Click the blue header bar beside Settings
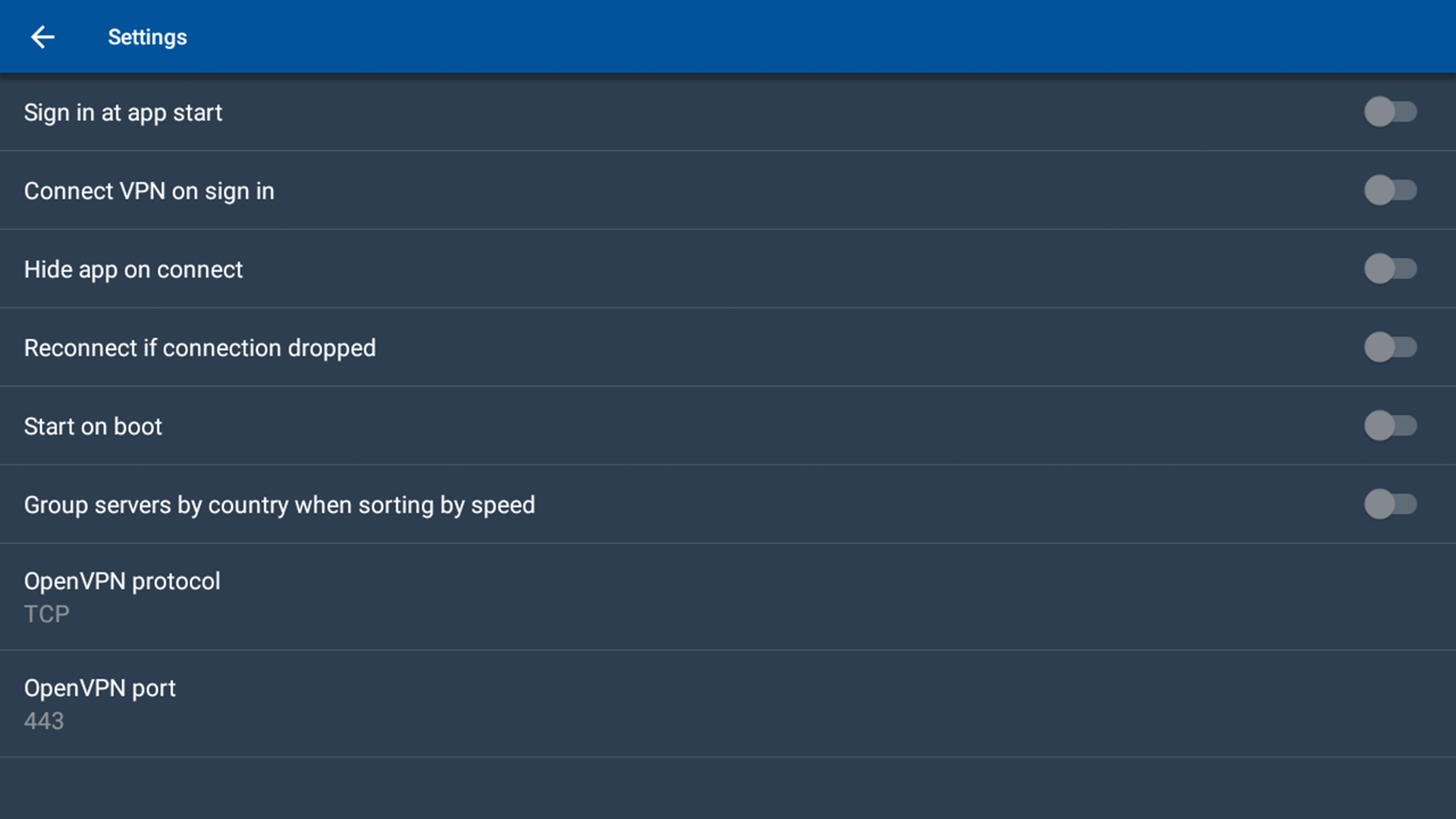 758,37
